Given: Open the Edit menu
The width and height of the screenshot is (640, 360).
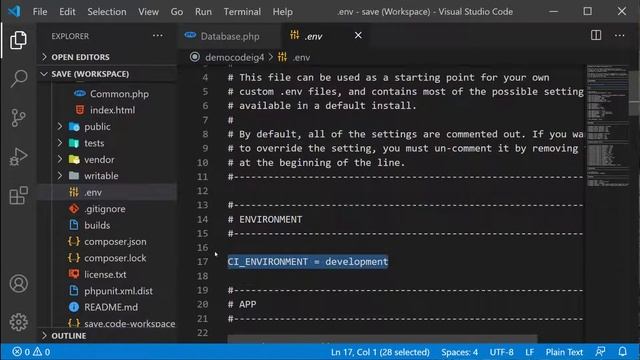Looking at the screenshot, I should 67,11.
